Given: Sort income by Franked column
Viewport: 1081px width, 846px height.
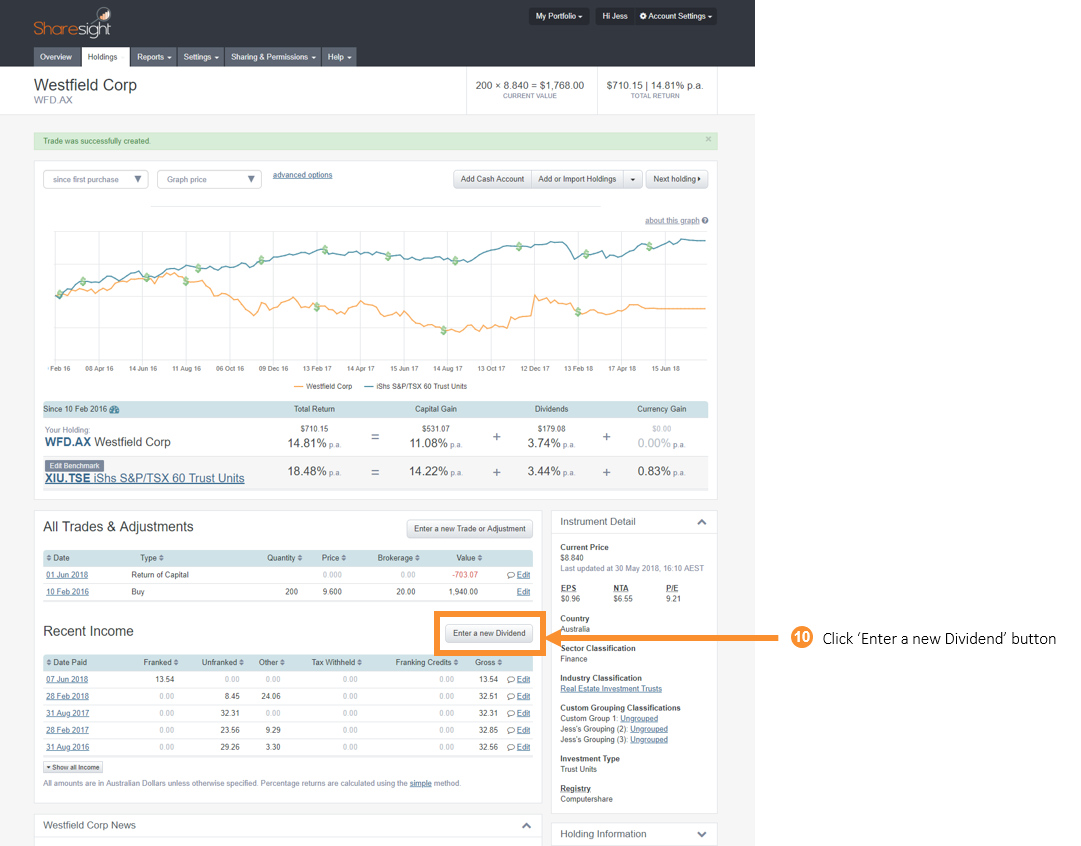Looking at the screenshot, I should [161, 663].
